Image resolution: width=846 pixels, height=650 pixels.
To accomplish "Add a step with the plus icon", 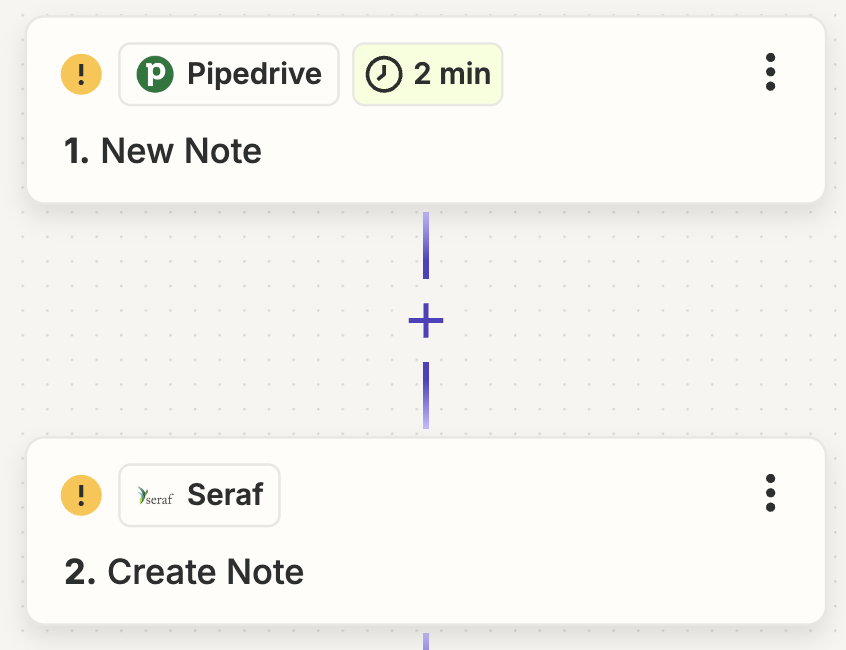I will (x=426, y=320).
